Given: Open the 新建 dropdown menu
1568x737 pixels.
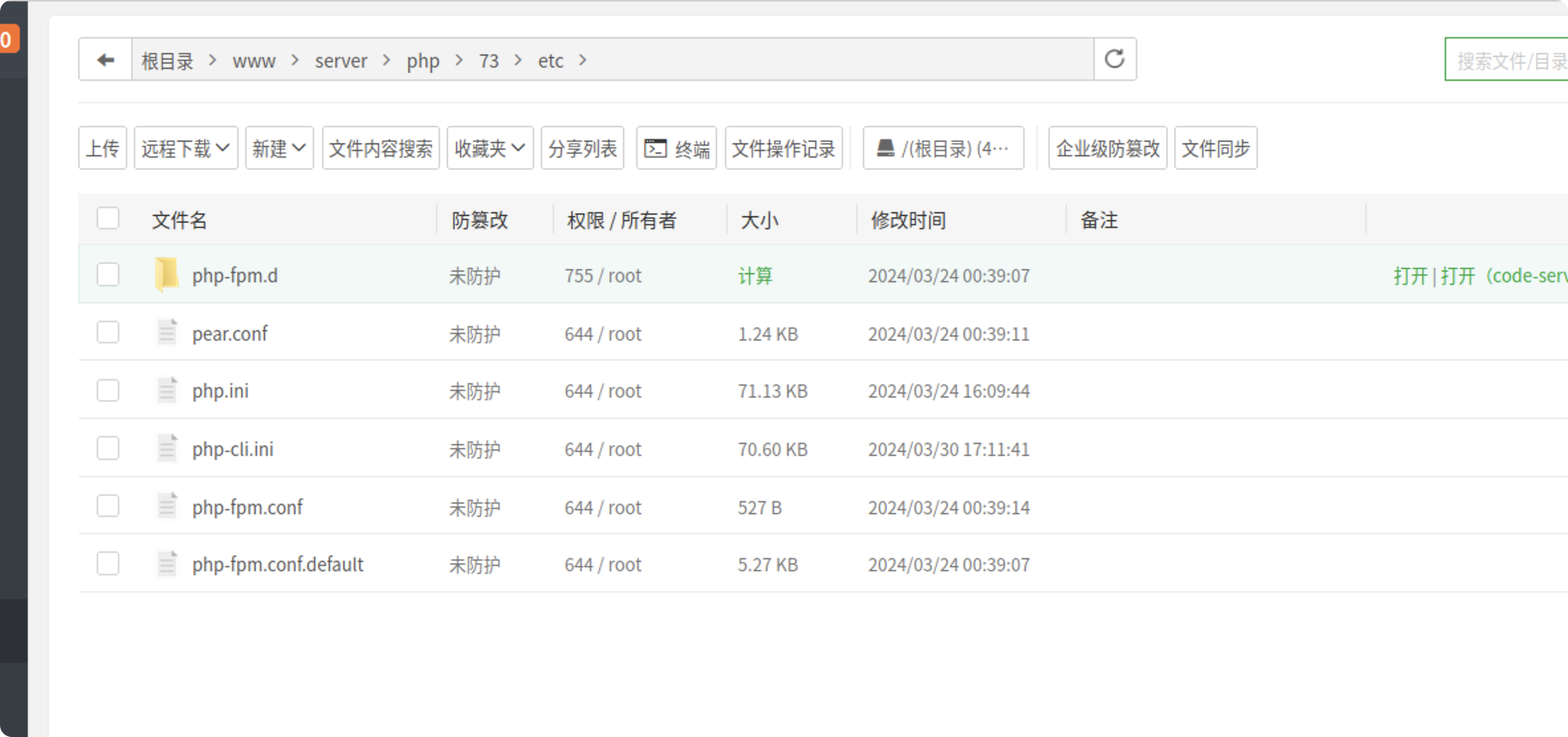Looking at the screenshot, I should pyautogui.click(x=279, y=148).
